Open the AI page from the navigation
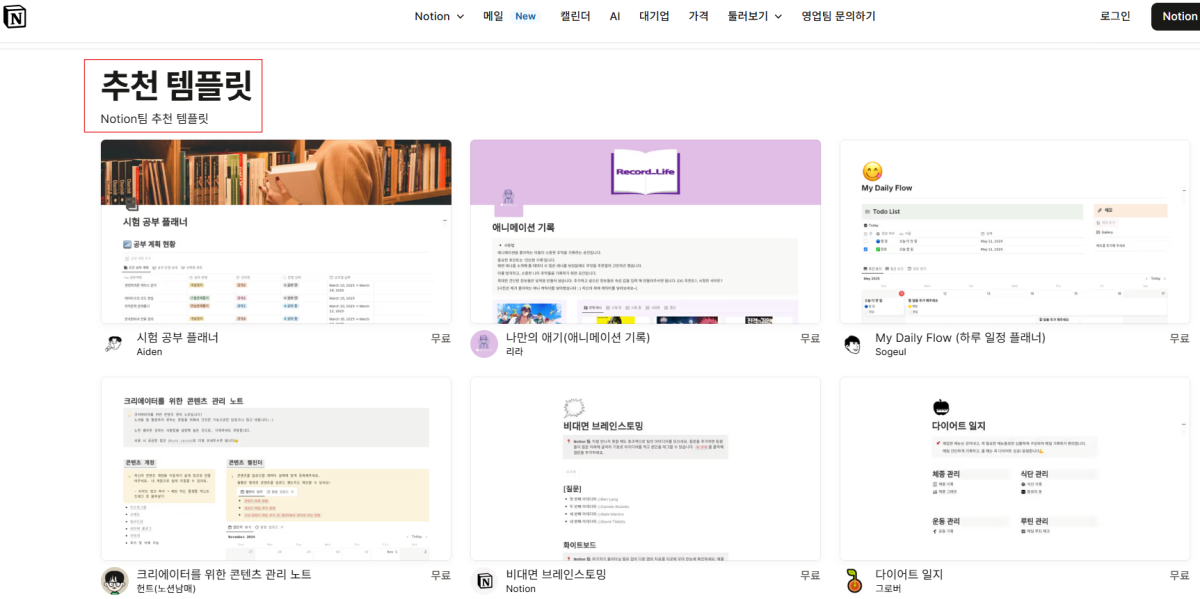Viewport: 1200px width, 599px height. click(615, 16)
